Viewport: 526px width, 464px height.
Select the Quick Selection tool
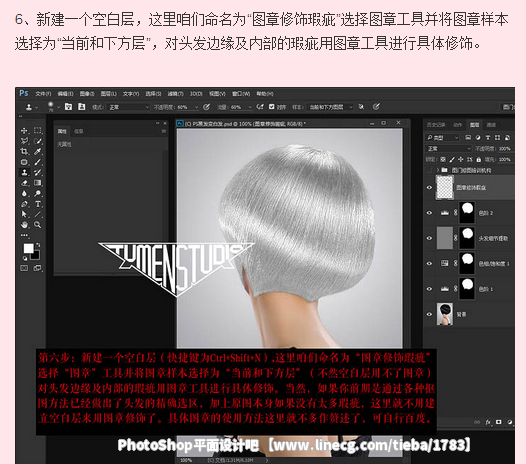pos(38,141)
